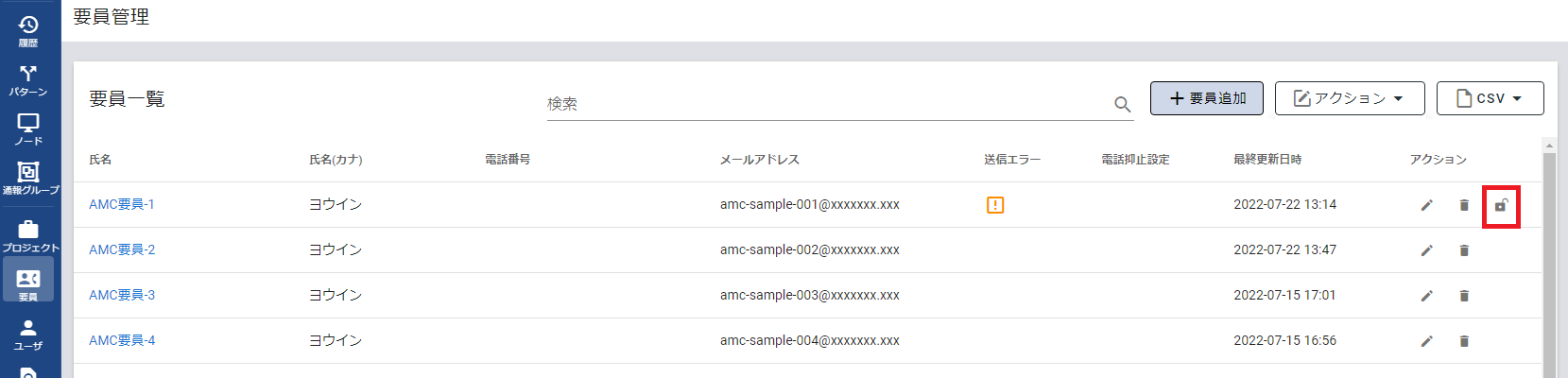Expand the アクション dropdown button
Screen dimensions: 1568x378
pos(1349,98)
